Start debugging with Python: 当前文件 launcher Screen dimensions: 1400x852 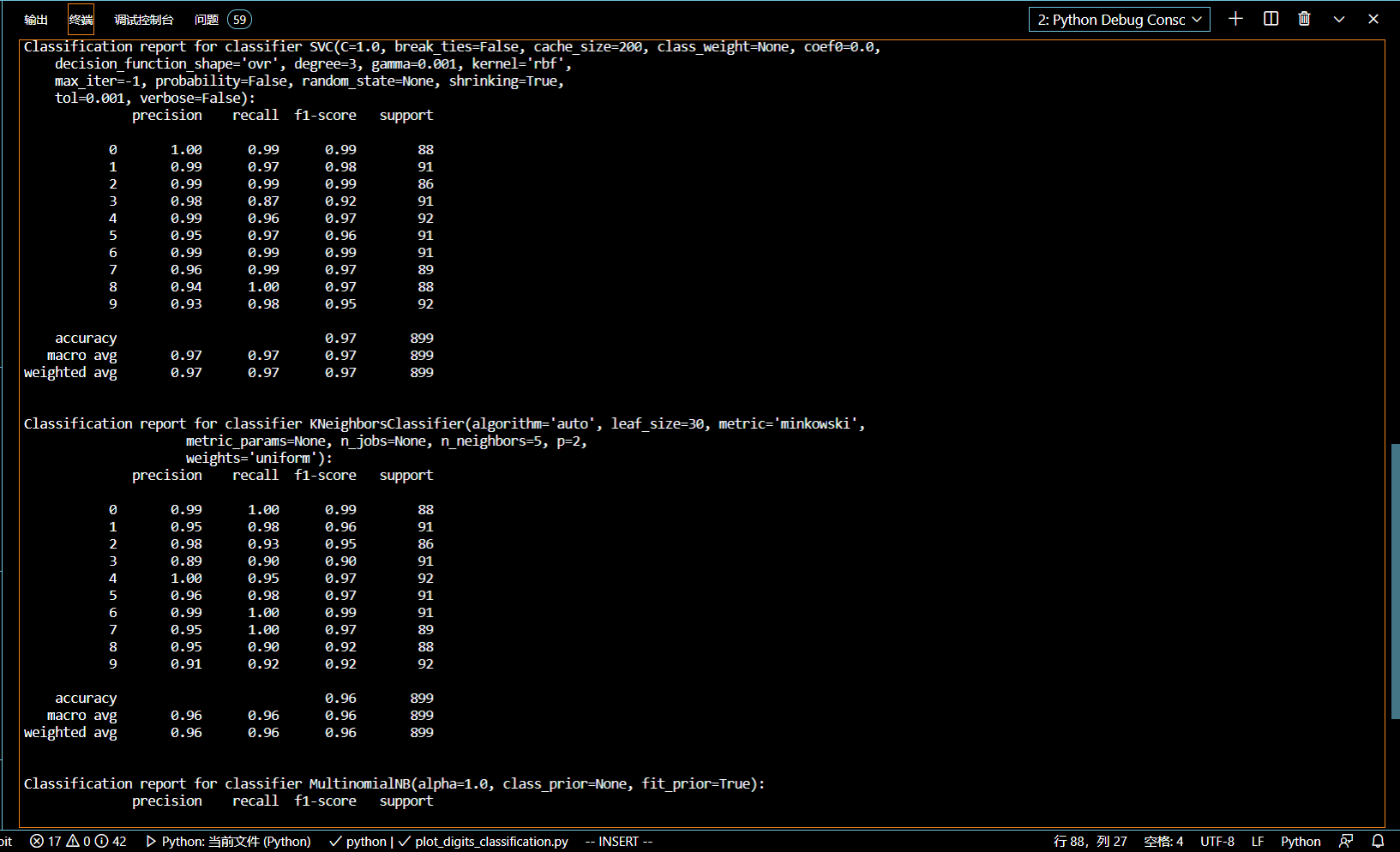[228, 842]
